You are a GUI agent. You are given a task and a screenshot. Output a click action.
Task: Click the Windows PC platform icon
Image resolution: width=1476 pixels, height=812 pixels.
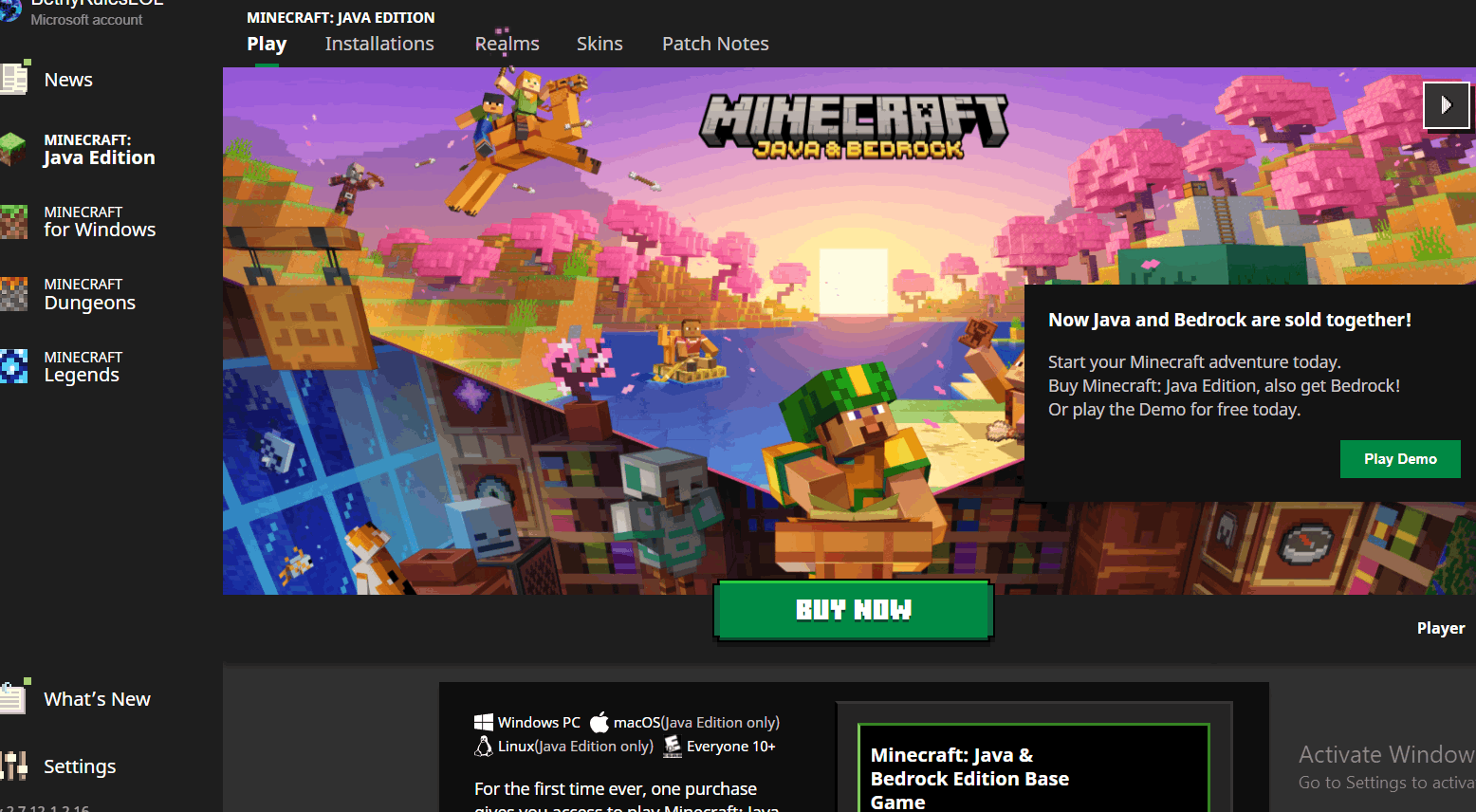point(484,722)
